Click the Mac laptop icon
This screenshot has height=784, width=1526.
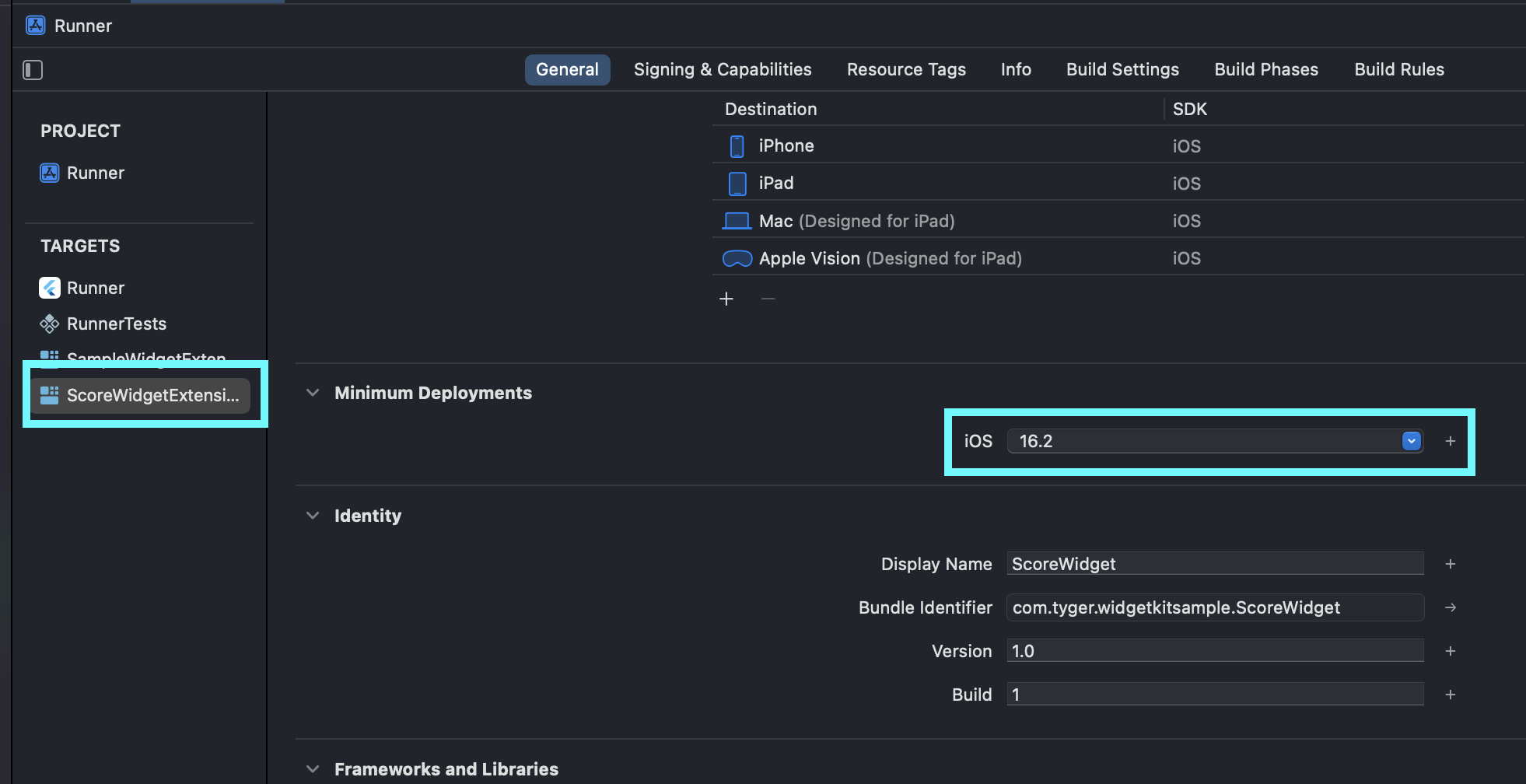[x=737, y=221]
